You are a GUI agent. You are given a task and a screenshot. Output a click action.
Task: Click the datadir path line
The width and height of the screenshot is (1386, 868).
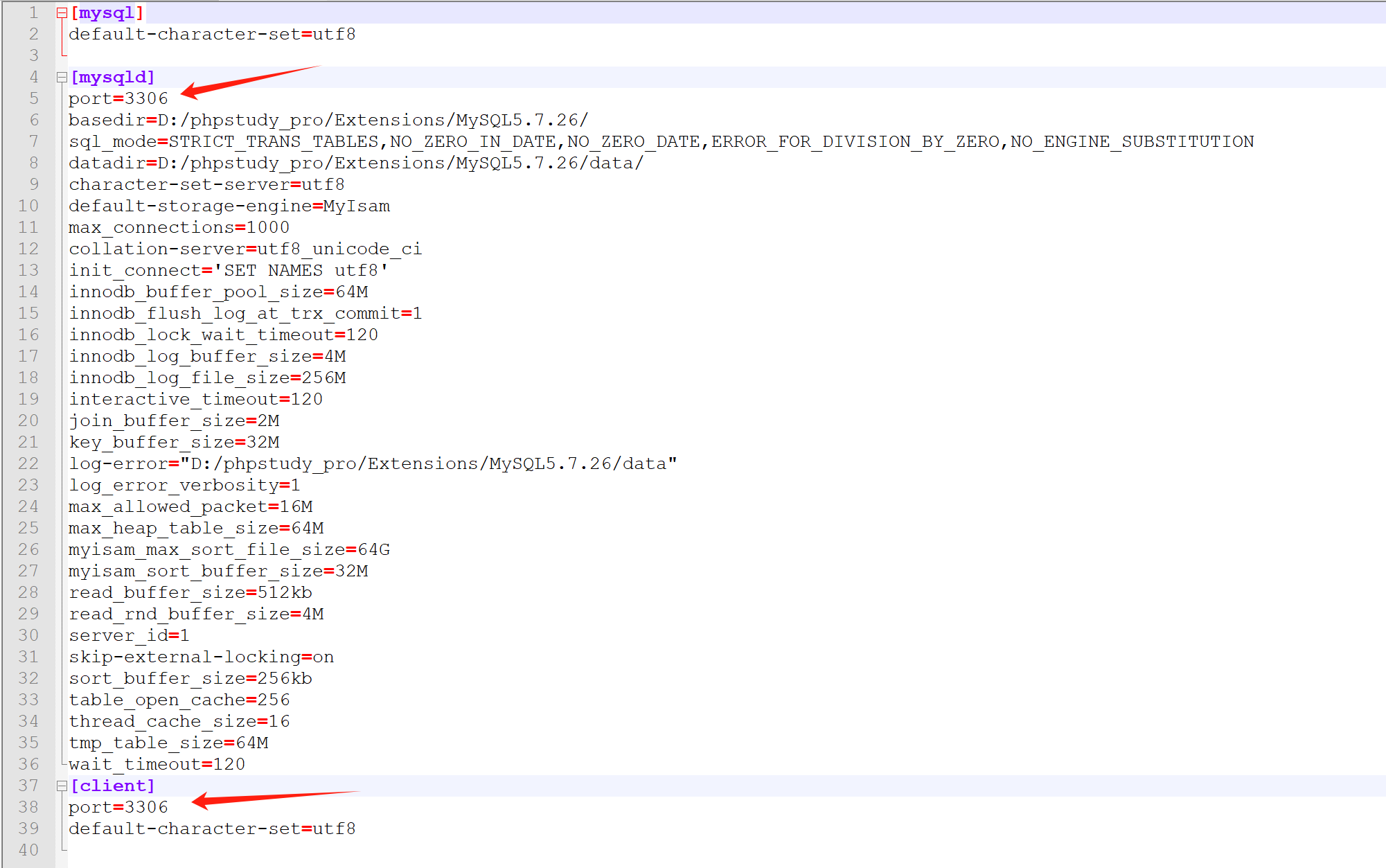pos(355,163)
